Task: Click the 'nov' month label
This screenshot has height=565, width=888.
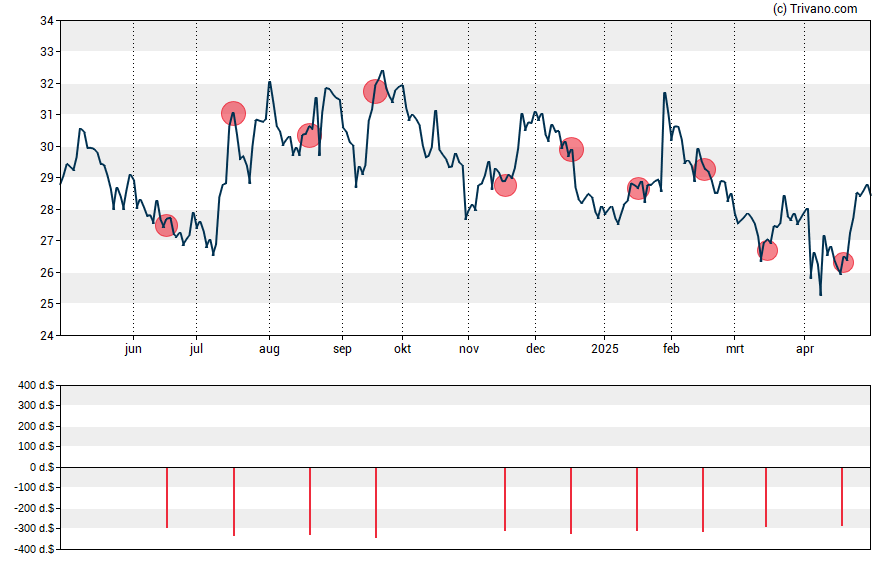Action: [469, 349]
